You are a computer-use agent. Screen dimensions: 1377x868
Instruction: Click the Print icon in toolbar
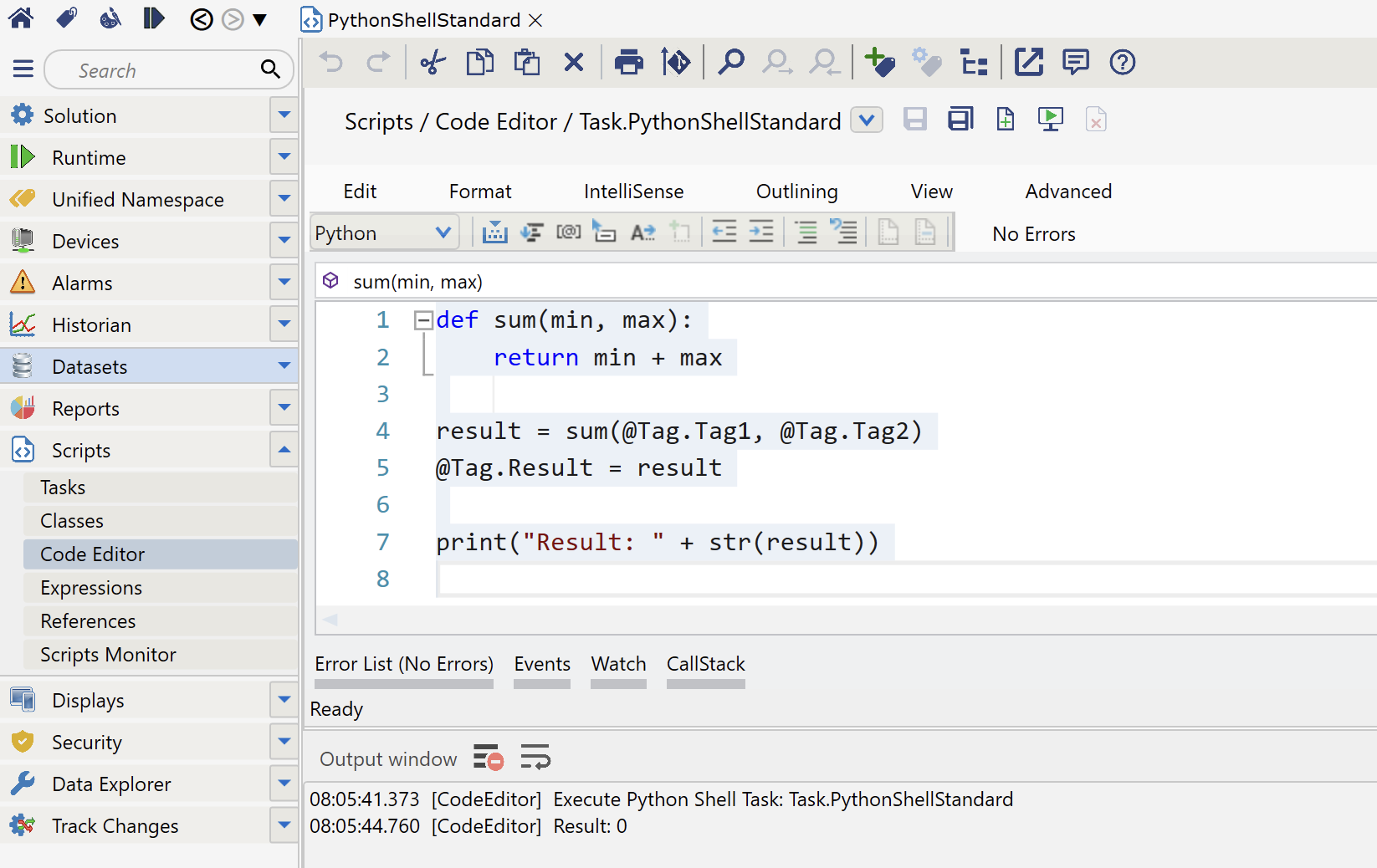628,63
